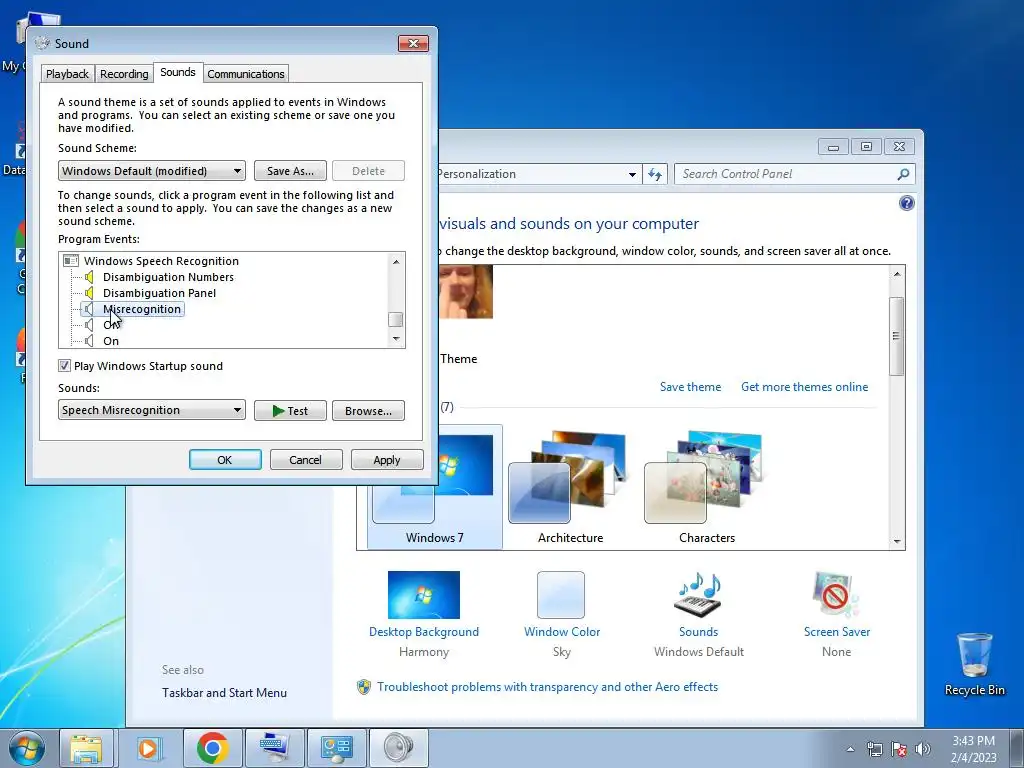Open Control Panel help icon

pos(906,203)
